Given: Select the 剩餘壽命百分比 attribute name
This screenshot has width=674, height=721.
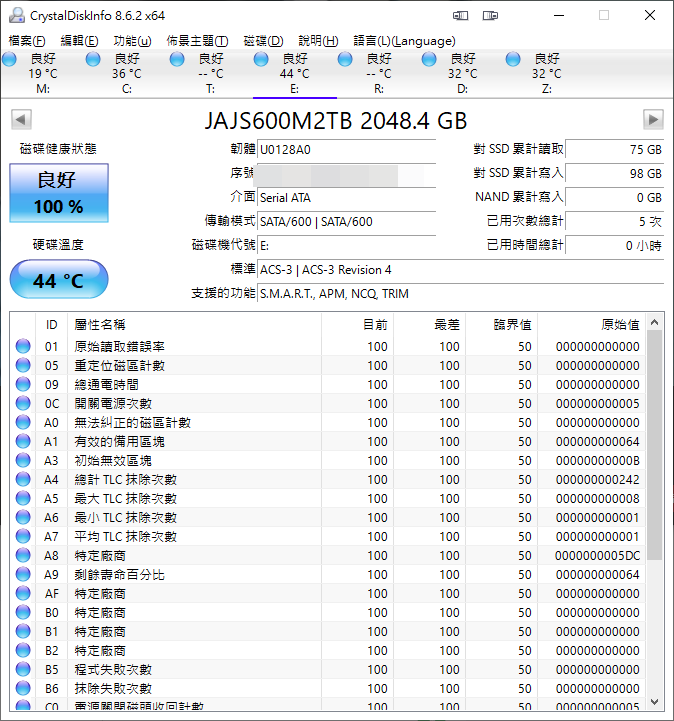Looking at the screenshot, I should 120,575.
